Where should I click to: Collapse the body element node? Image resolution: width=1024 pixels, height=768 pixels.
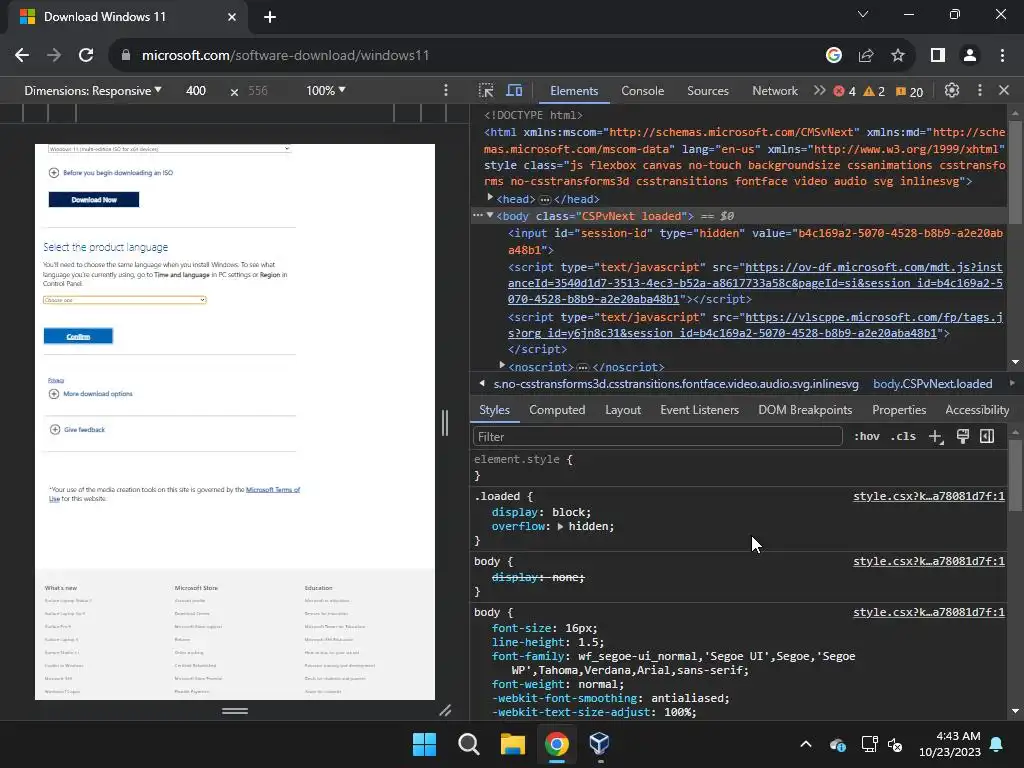[490, 215]
